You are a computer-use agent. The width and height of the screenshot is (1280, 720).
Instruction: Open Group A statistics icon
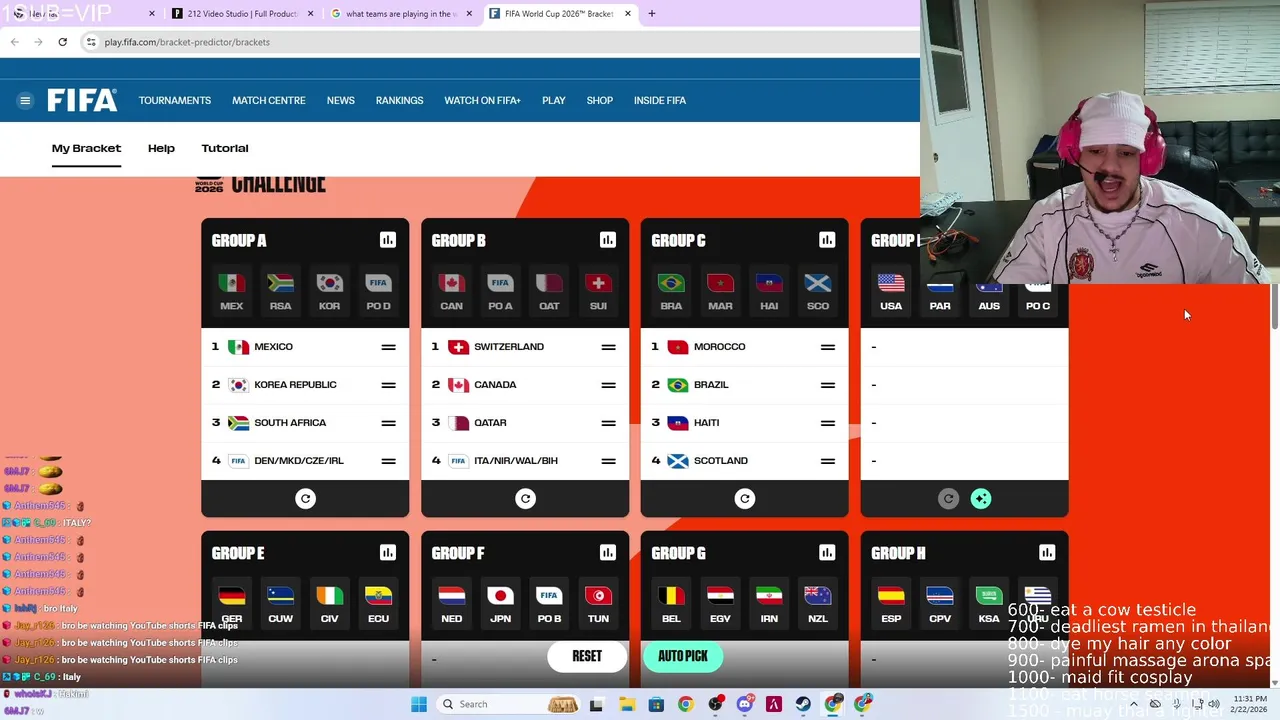coord(388,240)
